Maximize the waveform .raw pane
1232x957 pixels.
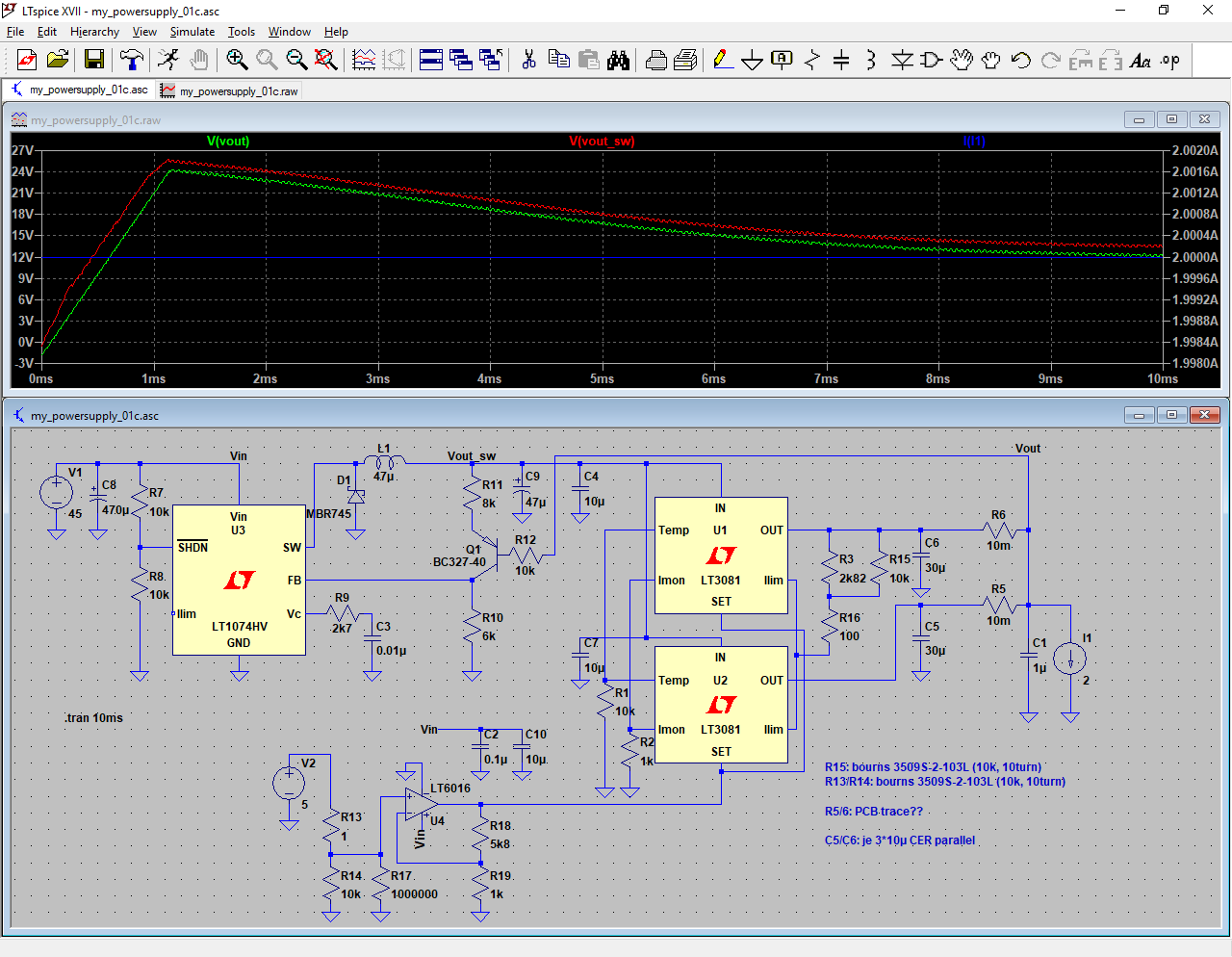(x=1171, y=119)
